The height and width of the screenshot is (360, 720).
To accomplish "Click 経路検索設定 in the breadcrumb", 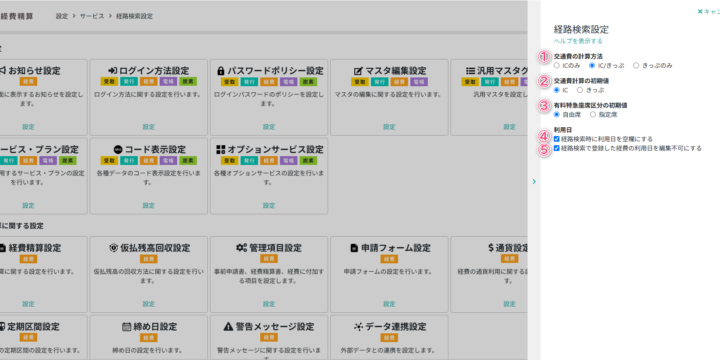I will point(135,16).
